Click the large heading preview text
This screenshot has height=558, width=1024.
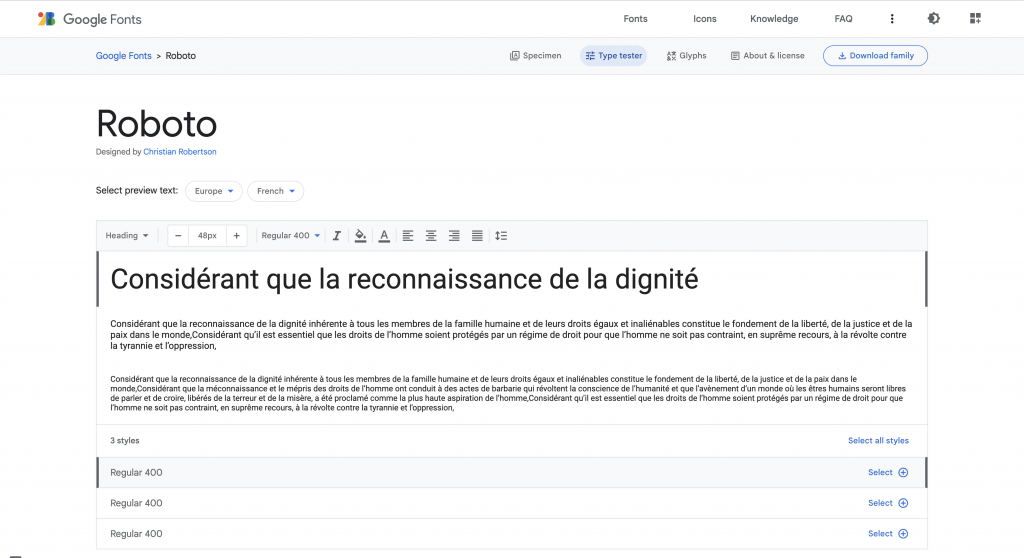404,280
